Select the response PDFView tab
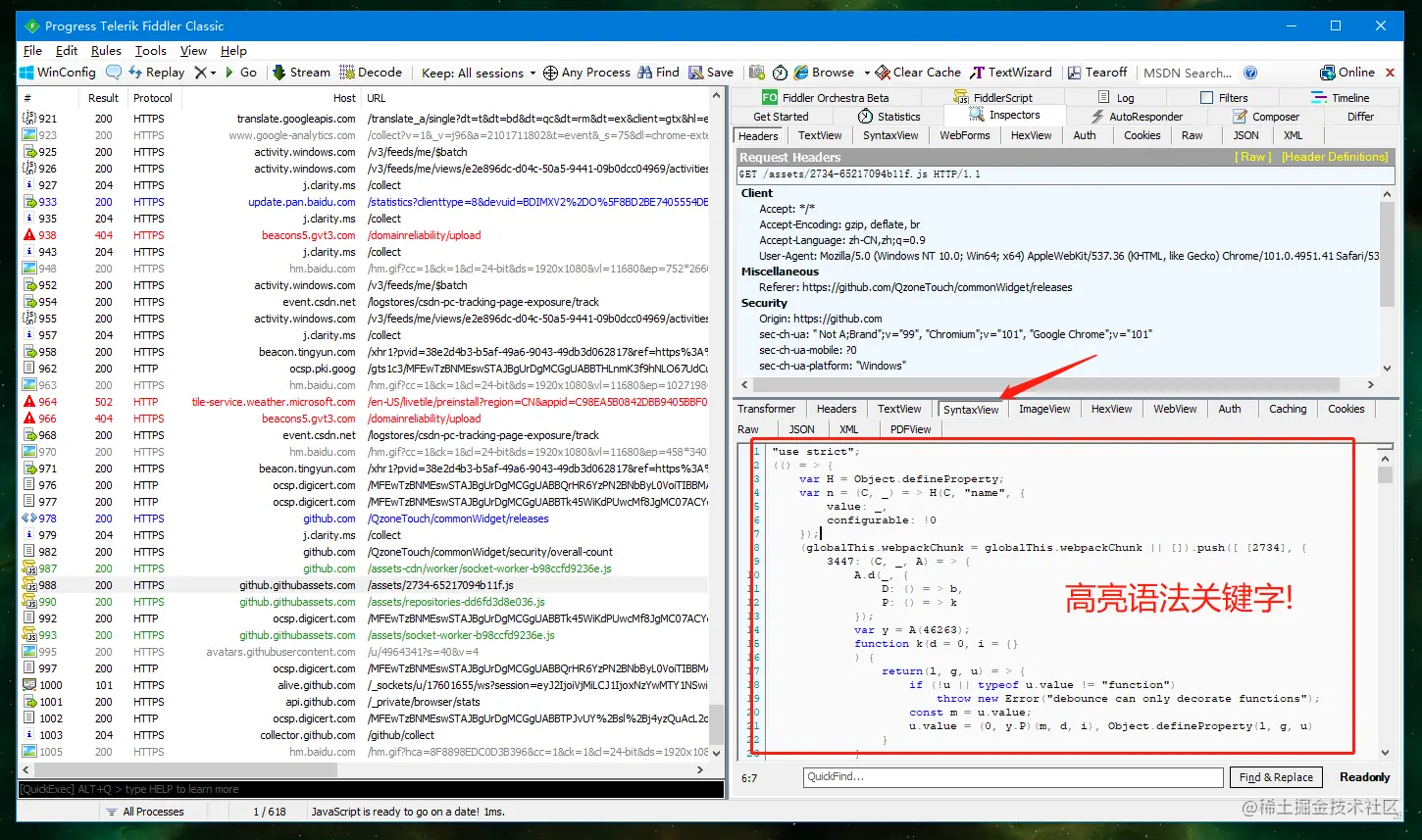Image resolution: width=1422 pixels, height=840 pixels. (910, 429)
